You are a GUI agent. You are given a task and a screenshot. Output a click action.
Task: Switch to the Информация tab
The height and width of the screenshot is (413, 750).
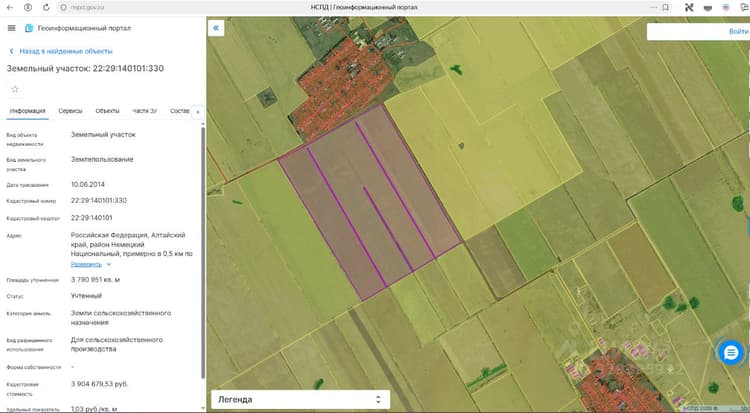click(x=28, y=111)
